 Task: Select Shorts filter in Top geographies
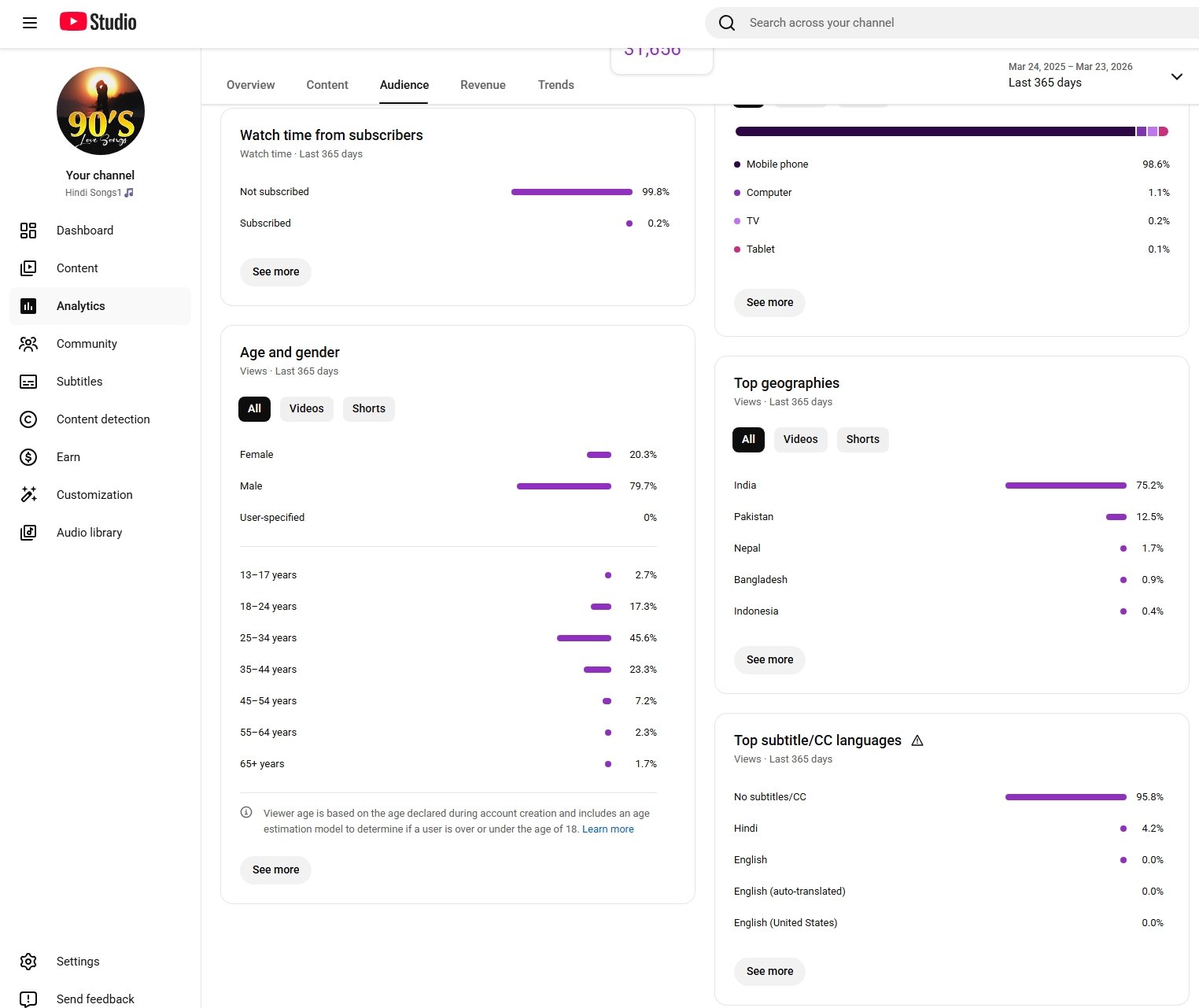[862, 439]
